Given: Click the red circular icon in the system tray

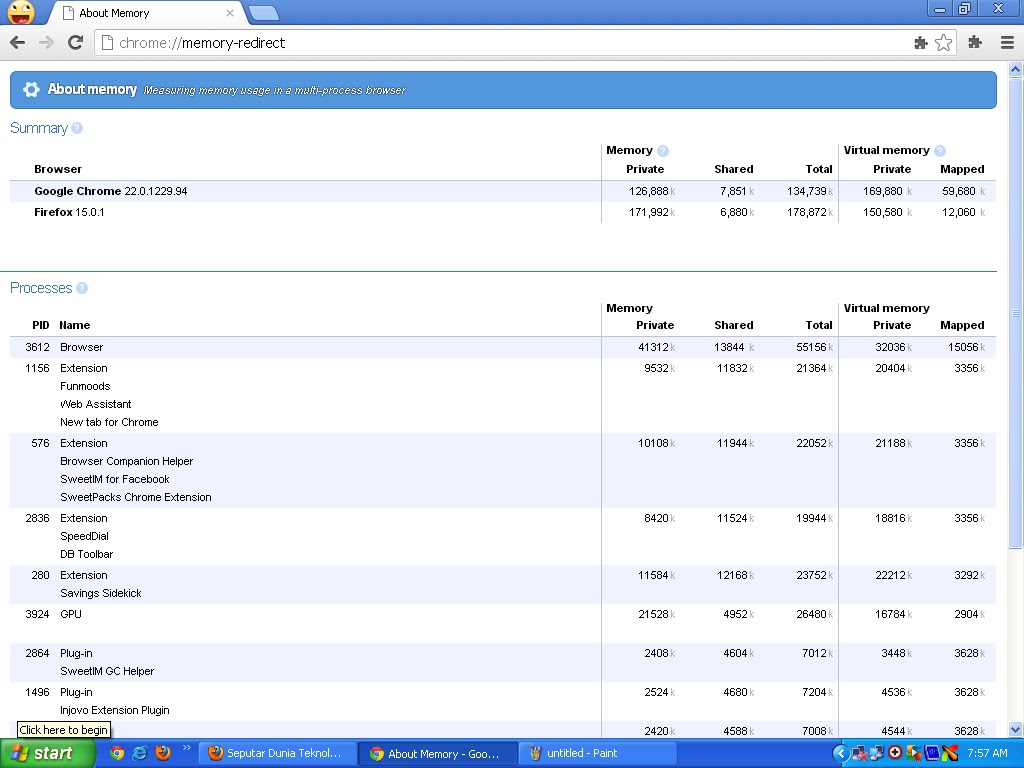Looking at the screenshot, I should click(895, 753).
